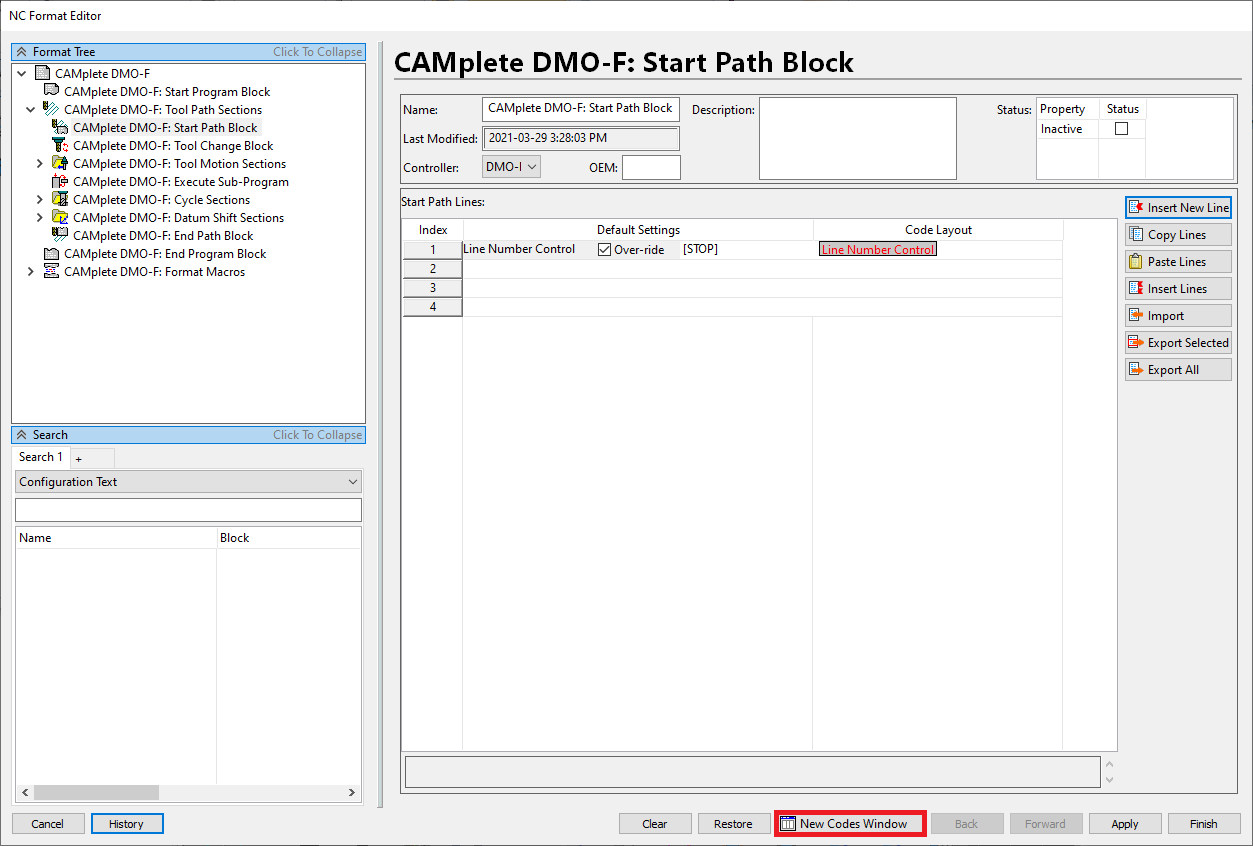Click the CAMplete DMO-F root document icon

pyautogui.click(x=42, y=74)
